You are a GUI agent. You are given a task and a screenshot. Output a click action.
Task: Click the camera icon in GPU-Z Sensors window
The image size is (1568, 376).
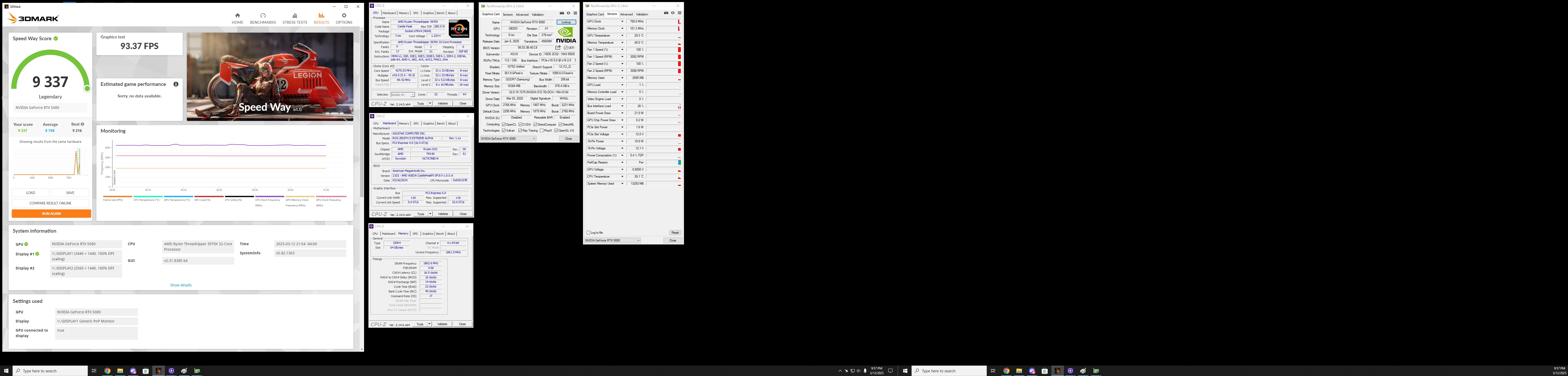(666, 13)
